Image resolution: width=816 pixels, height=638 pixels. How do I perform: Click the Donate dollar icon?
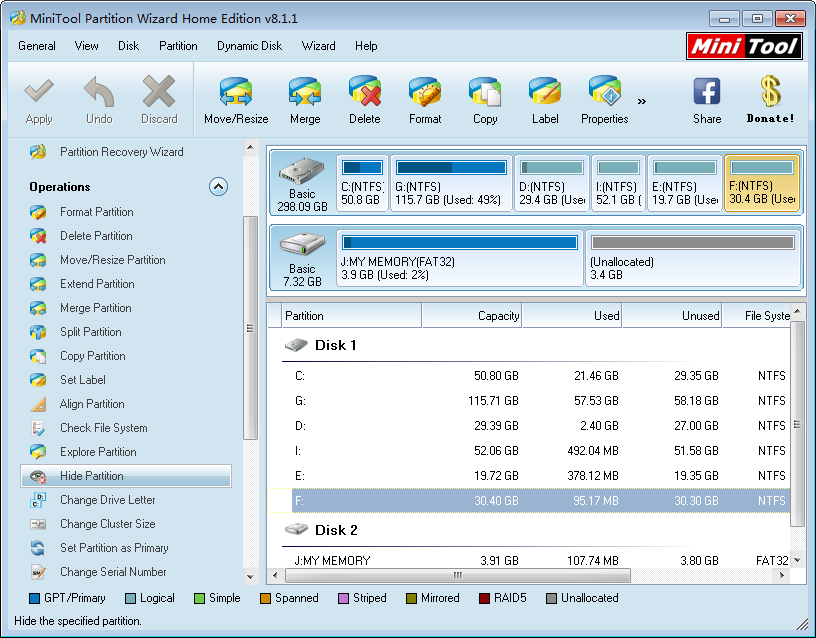click(x=770, y=91)
